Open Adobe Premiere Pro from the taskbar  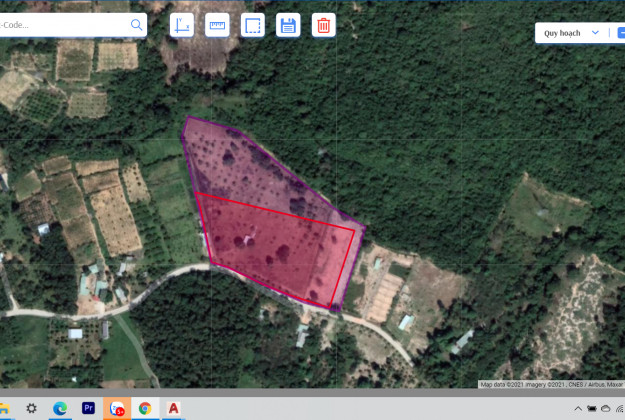[x=89, y=408]
